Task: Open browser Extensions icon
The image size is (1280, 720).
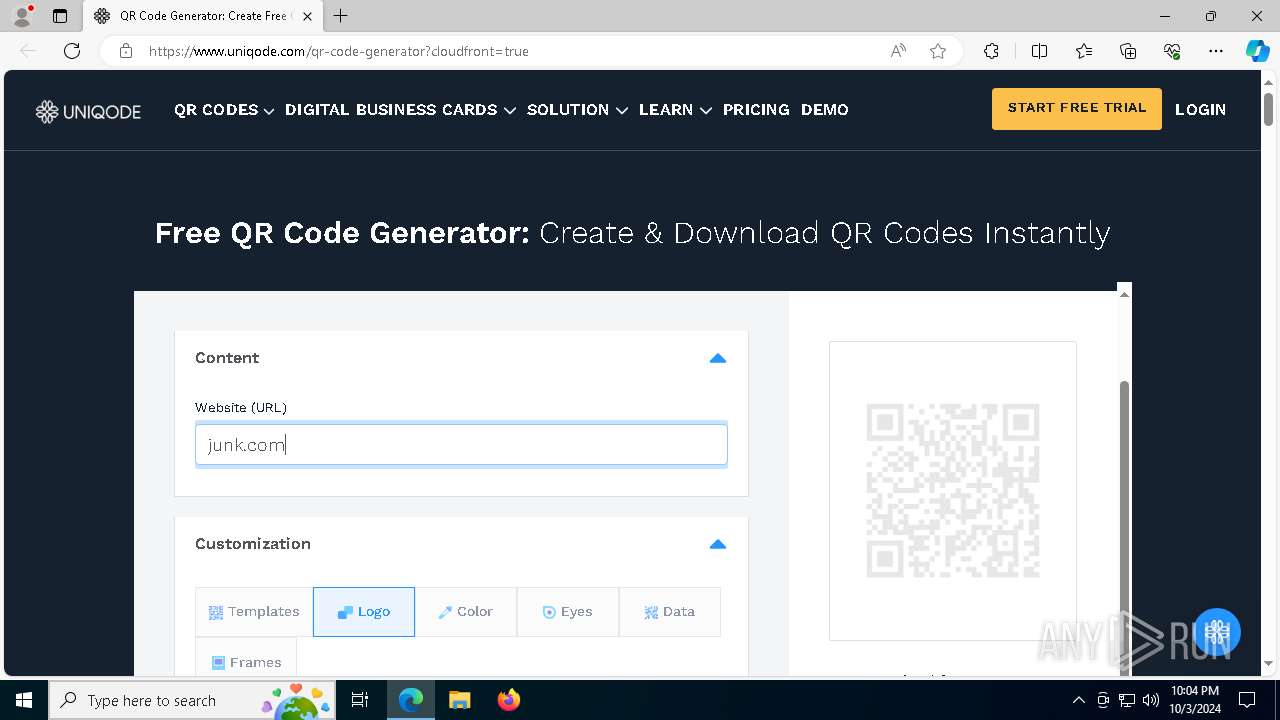Action: 991,51
